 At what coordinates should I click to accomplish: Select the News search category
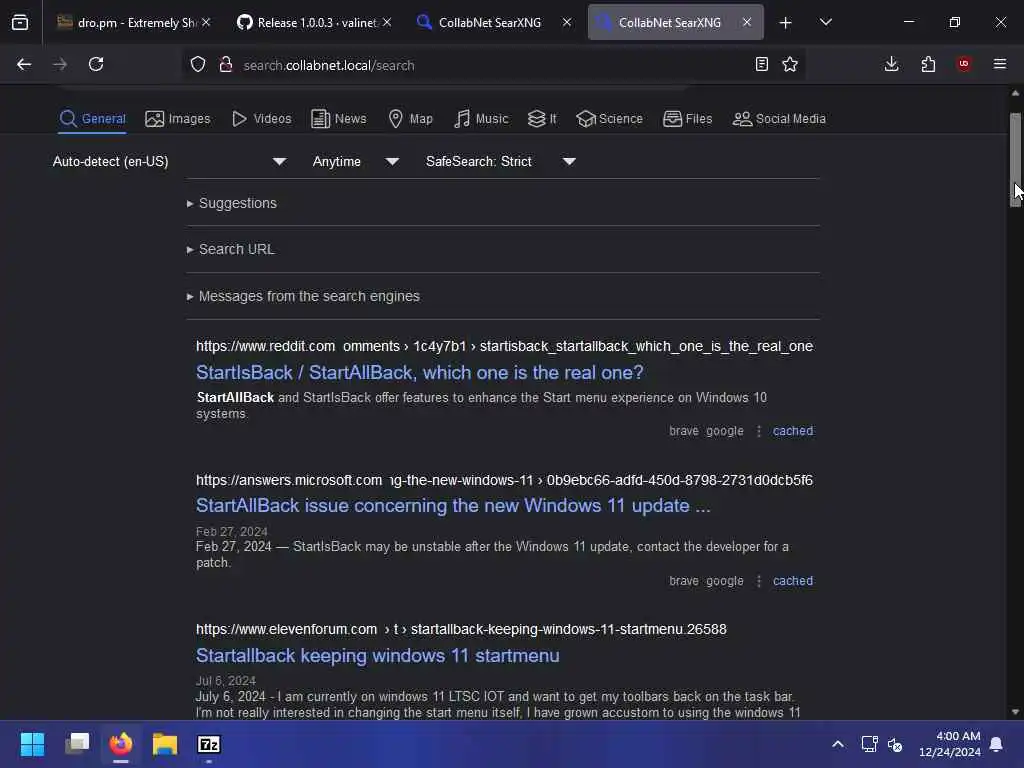[338, 119]
